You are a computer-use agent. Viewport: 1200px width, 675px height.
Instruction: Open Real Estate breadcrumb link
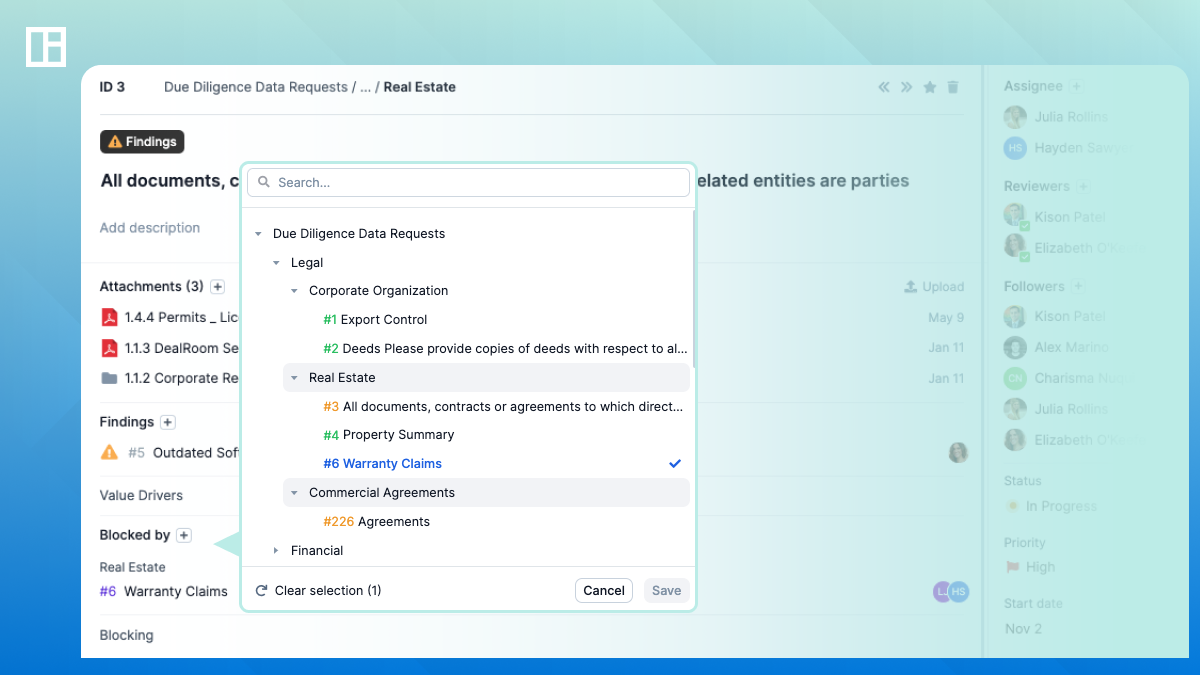[420, 87]
